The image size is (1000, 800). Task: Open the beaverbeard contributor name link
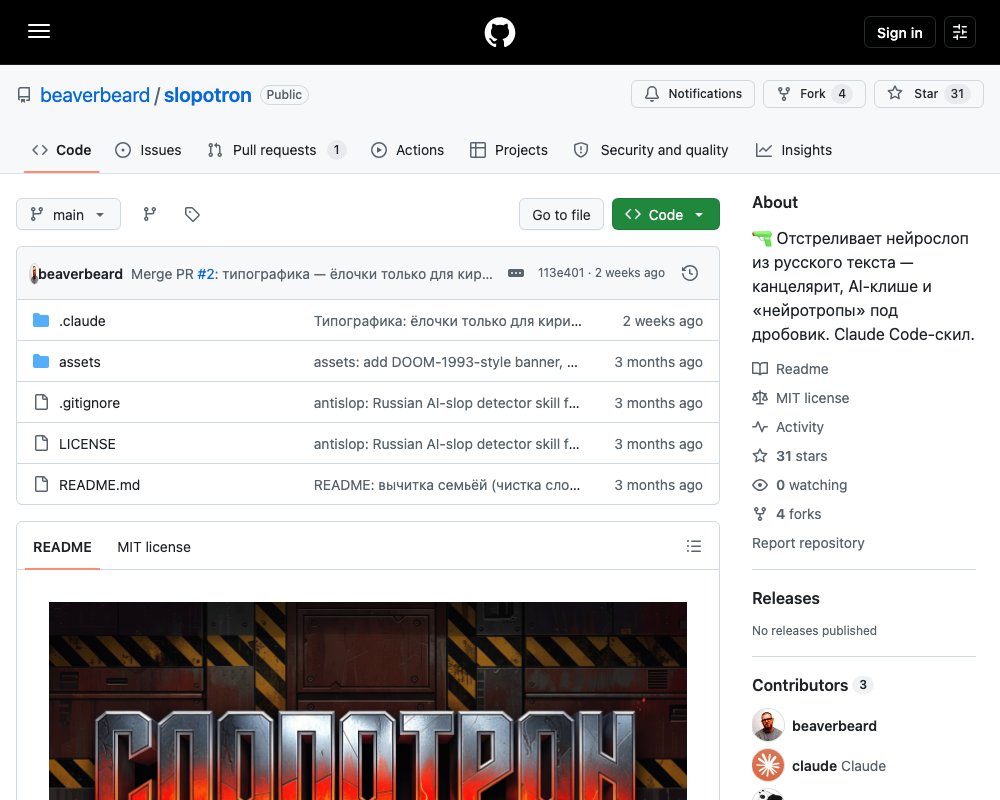(834, 726)
